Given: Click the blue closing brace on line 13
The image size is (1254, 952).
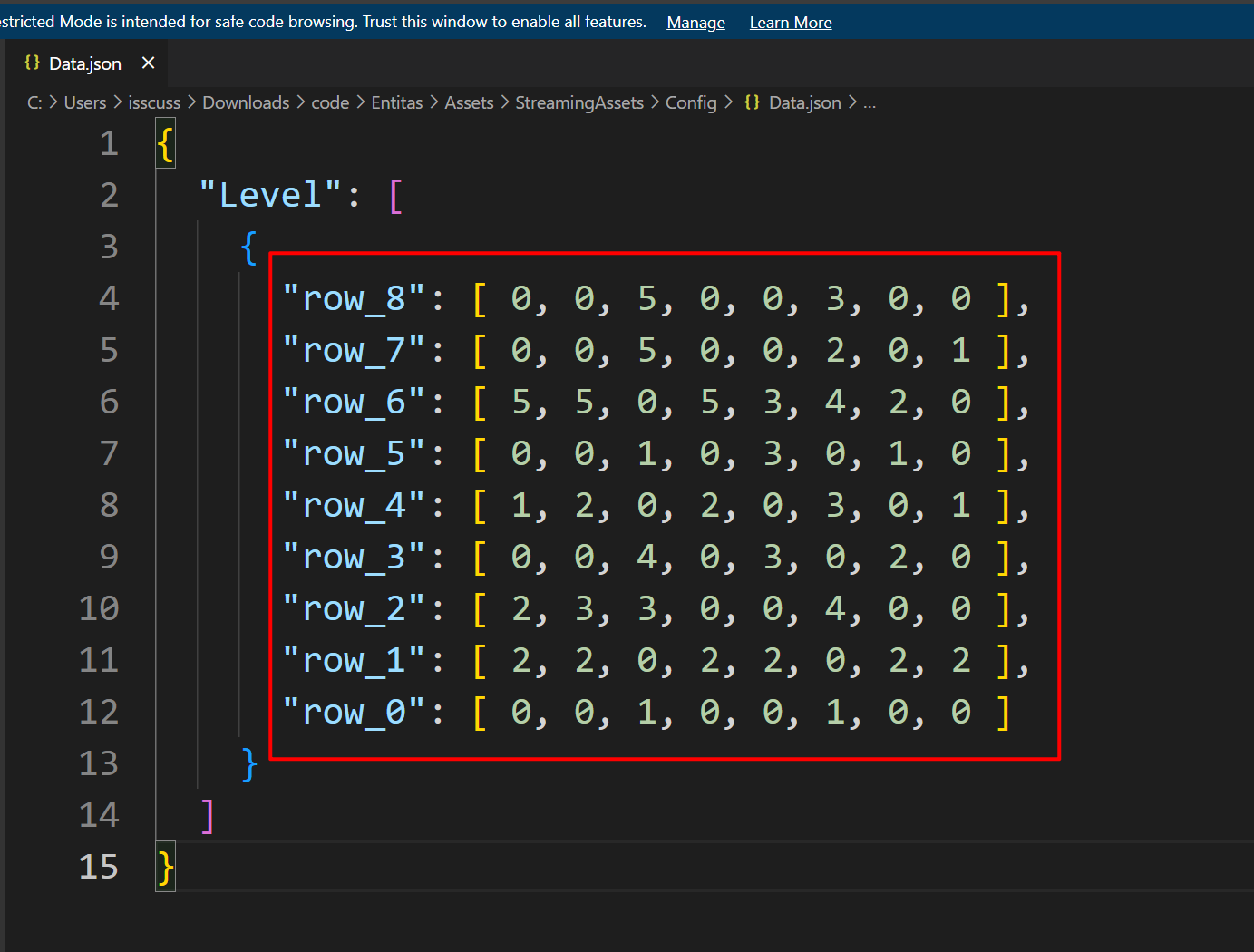Looking at the screenshot, I should [249, 764].
